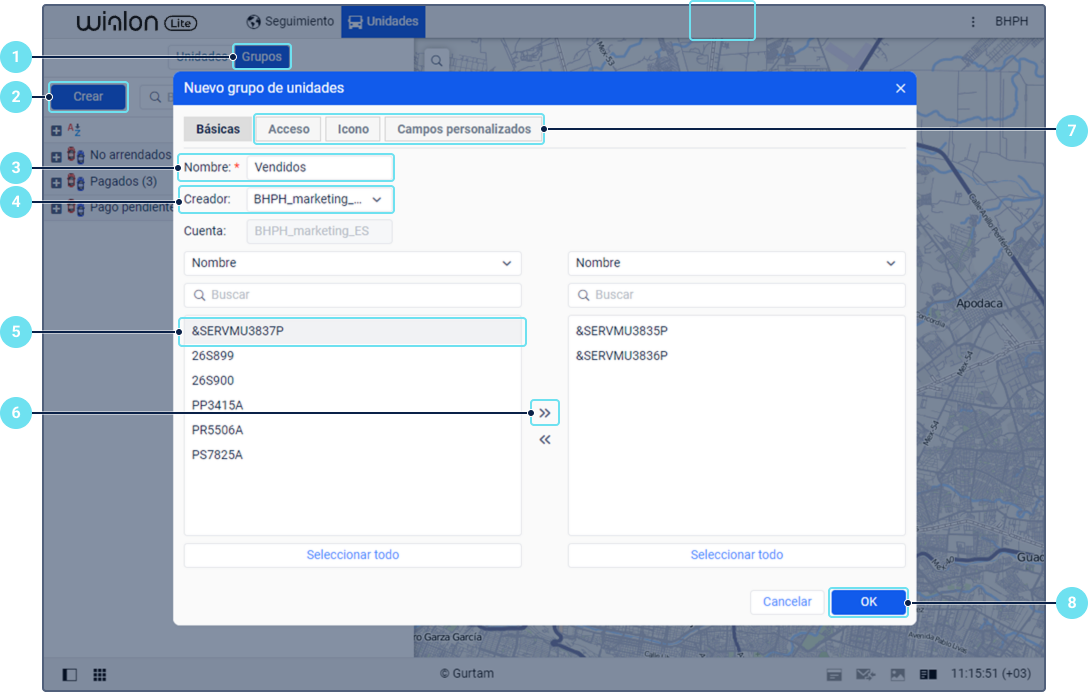Click the add-to-group double right arrow
Viewport: 1088px width, 692px height.
pyautogui.click(x=545, y=413)
